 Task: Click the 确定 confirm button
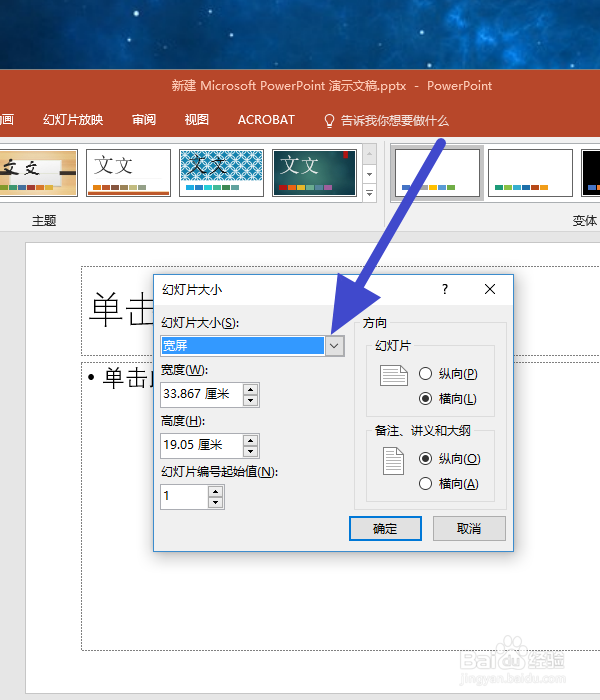(385, 529)
